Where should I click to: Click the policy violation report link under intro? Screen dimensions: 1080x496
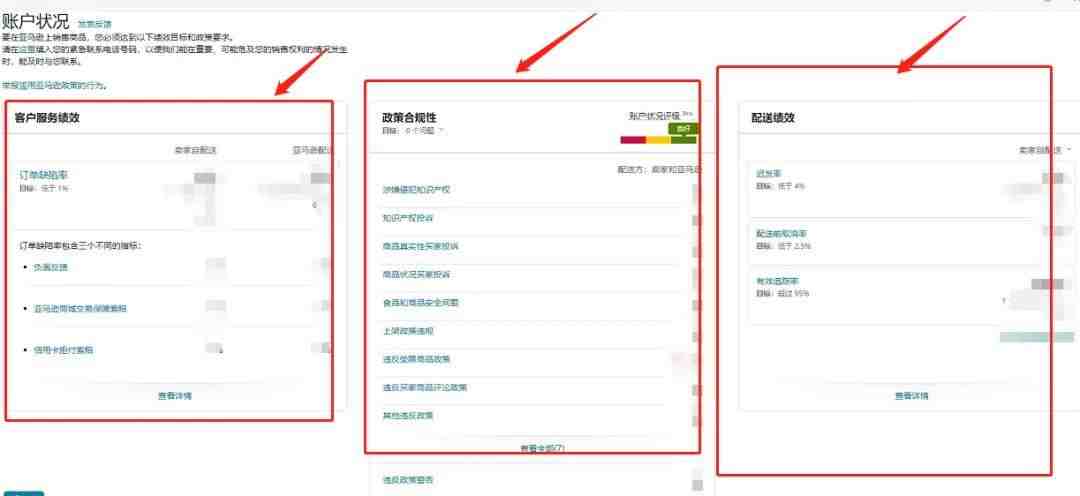pos(54,86)
